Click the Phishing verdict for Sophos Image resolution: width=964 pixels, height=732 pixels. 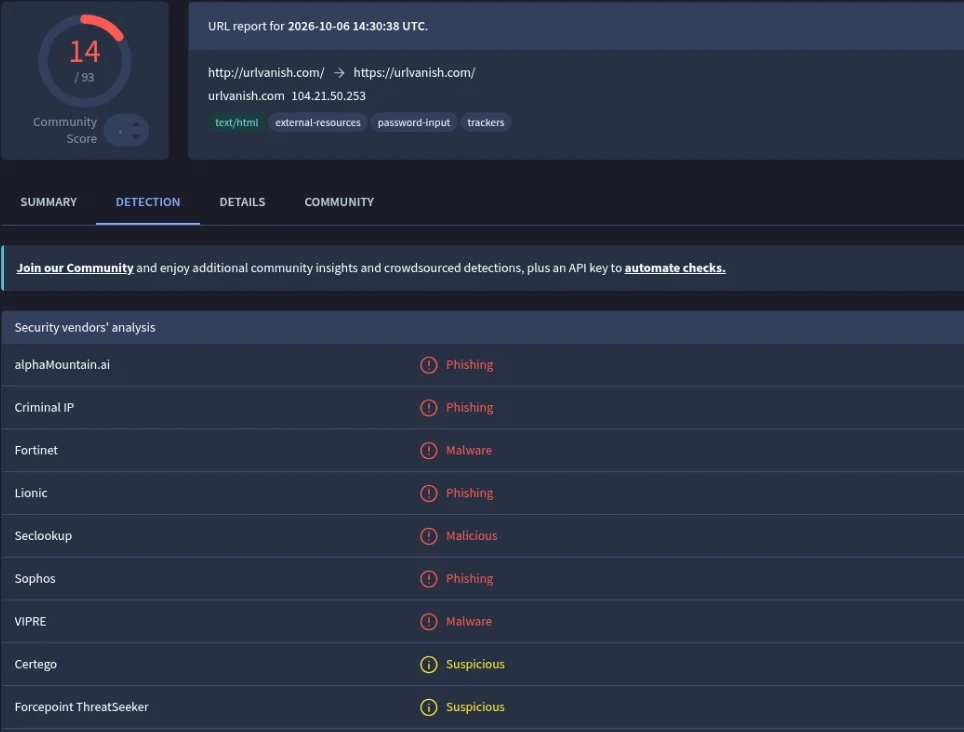click(470, 578)
